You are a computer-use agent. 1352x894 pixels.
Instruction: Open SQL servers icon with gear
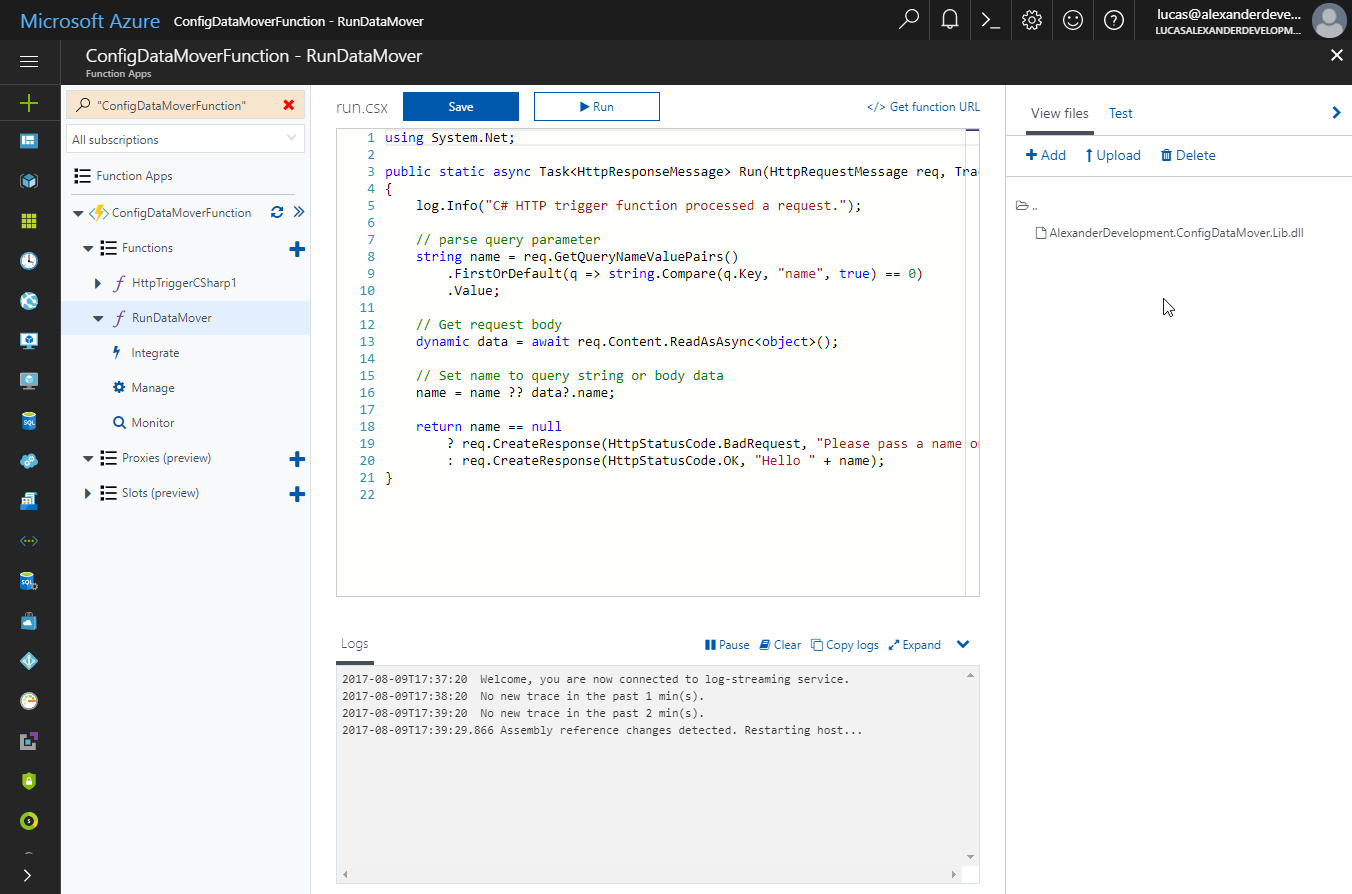point(29,581)
